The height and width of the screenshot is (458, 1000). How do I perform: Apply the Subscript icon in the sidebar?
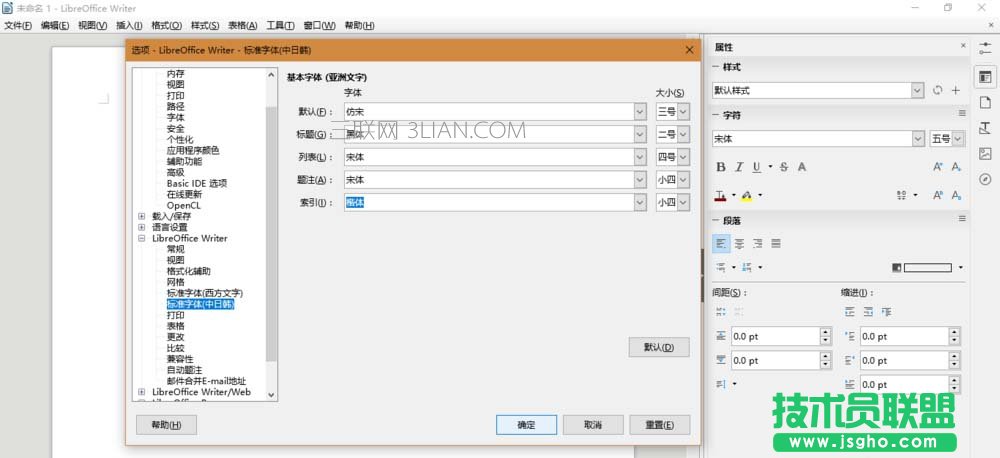(956, 195)
